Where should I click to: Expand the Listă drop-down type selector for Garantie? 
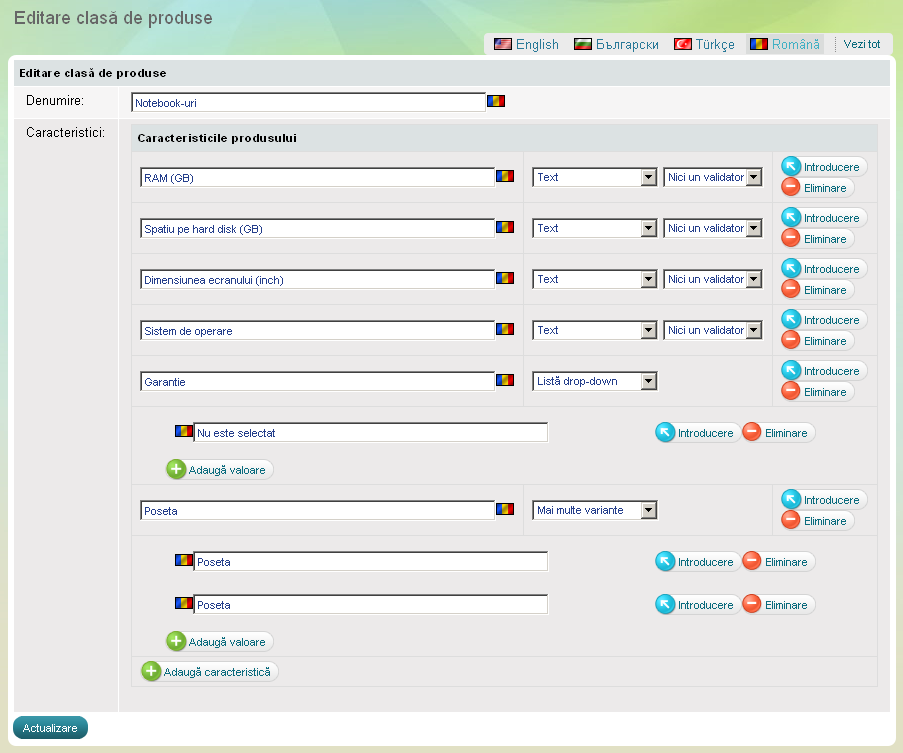click(x=594, y=381)
